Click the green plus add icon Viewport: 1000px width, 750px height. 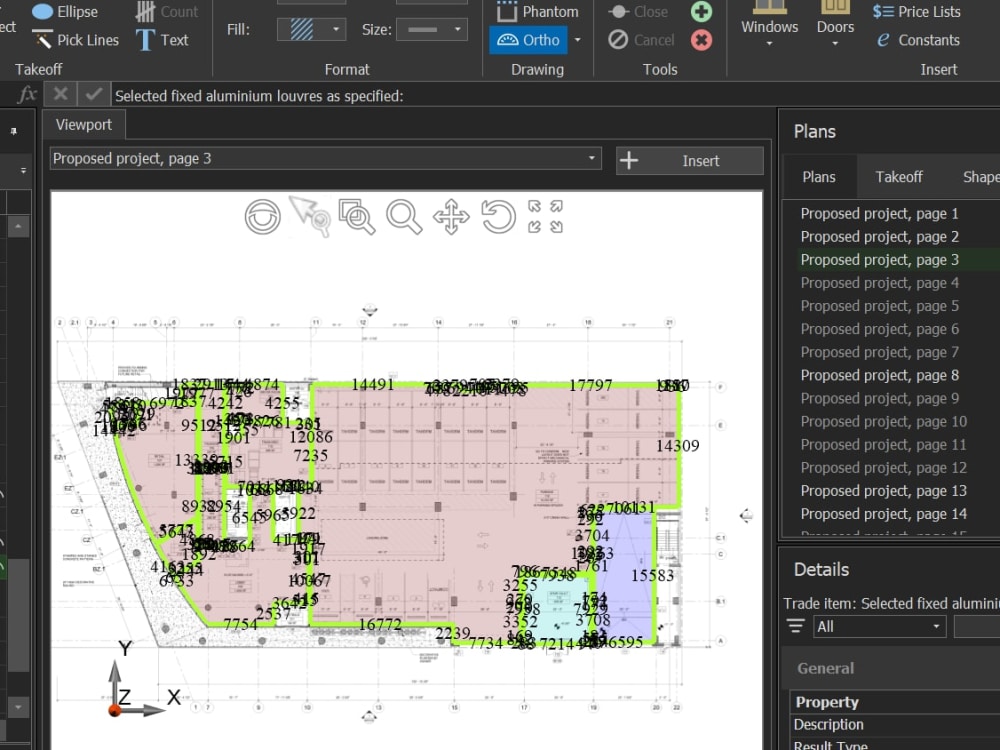pos(701,11)
